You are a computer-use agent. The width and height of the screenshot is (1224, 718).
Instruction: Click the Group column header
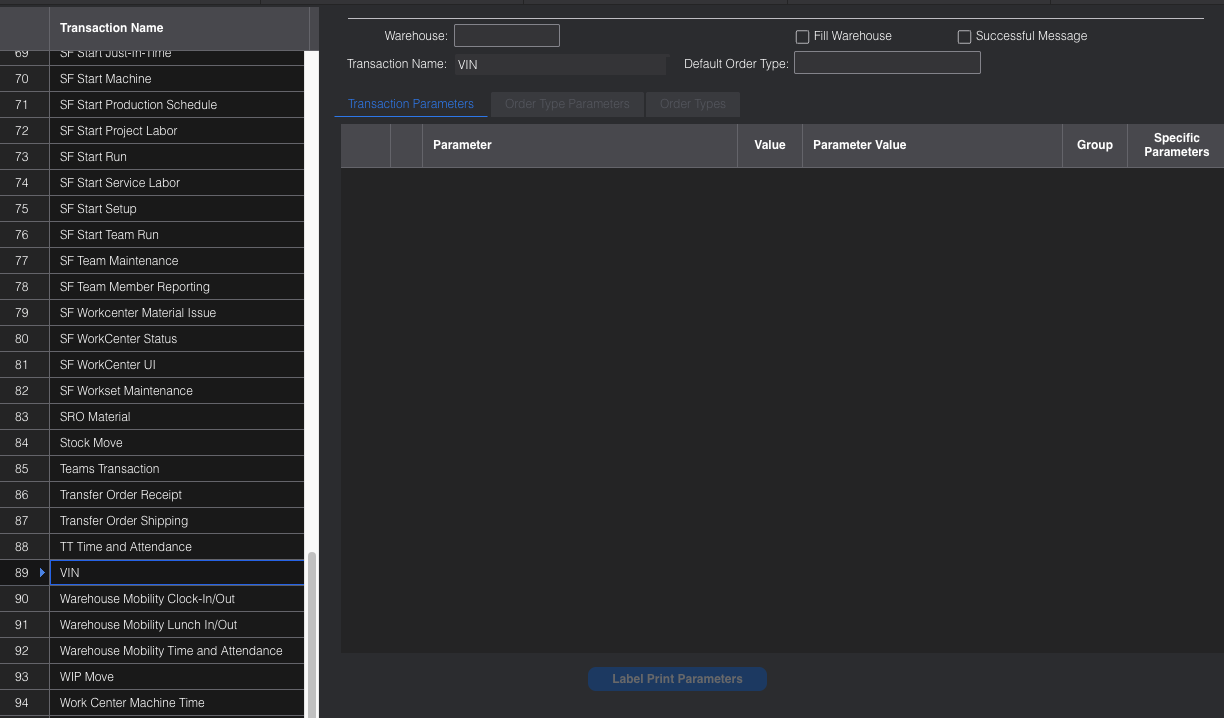1095,145
